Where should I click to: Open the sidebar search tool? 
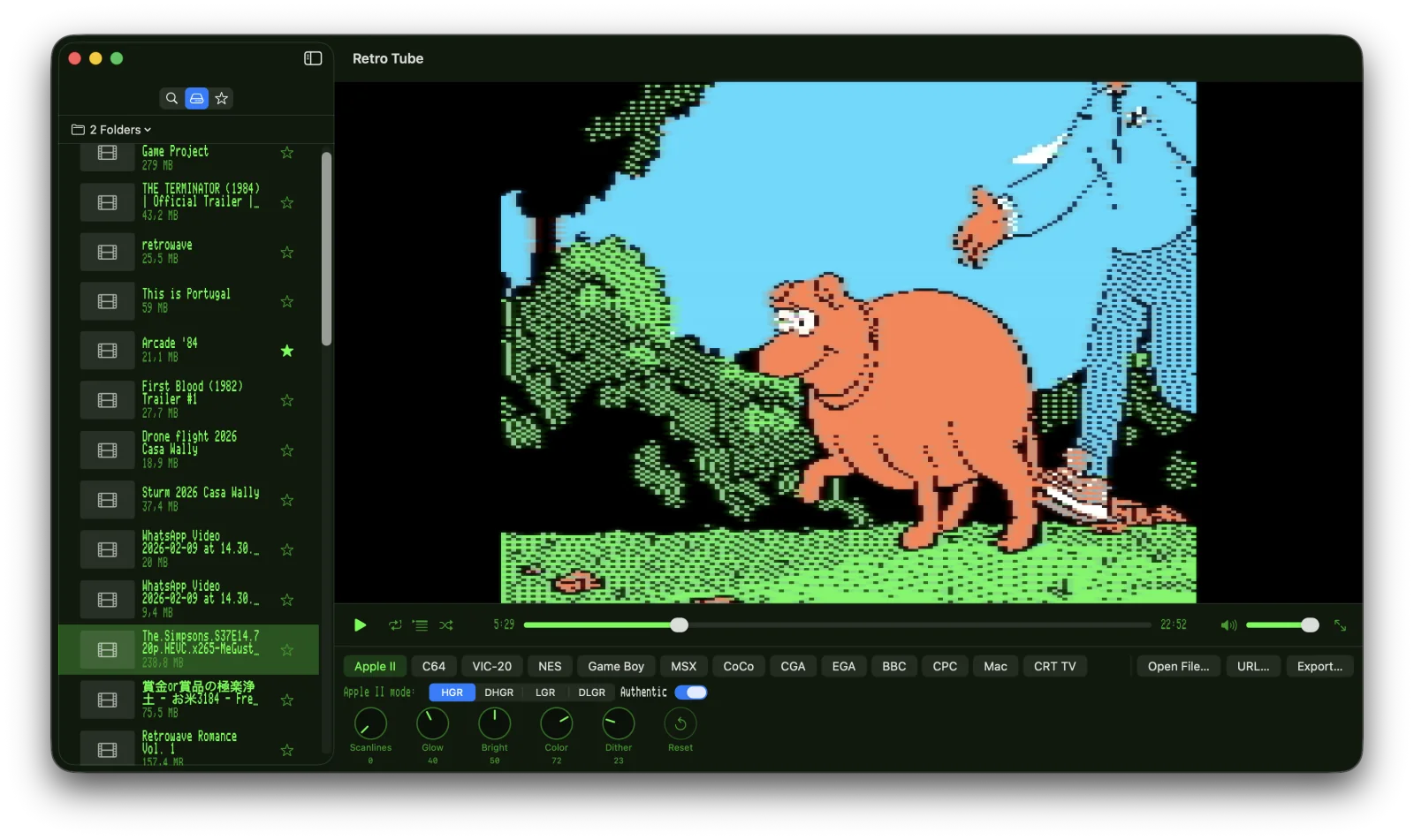tap(171, 98)
